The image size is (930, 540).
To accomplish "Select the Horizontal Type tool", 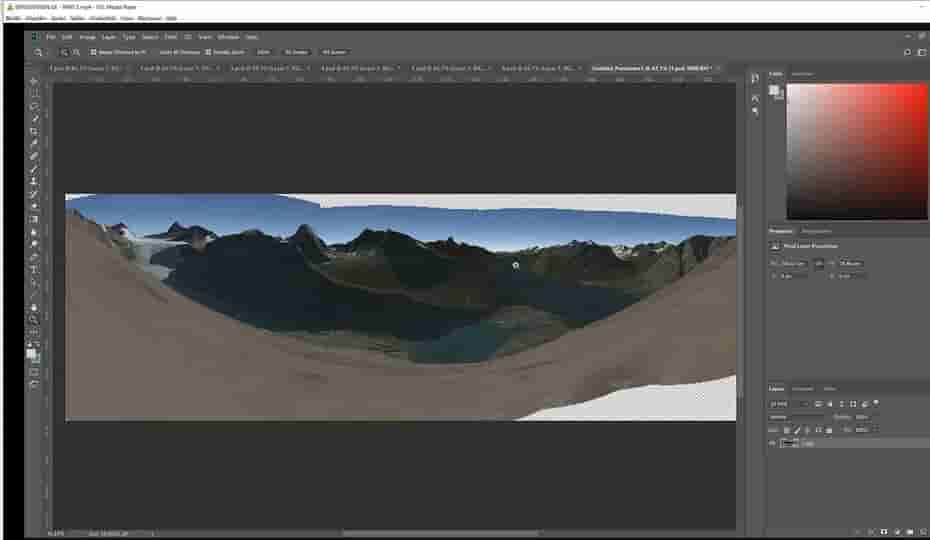I will point(34,270).
